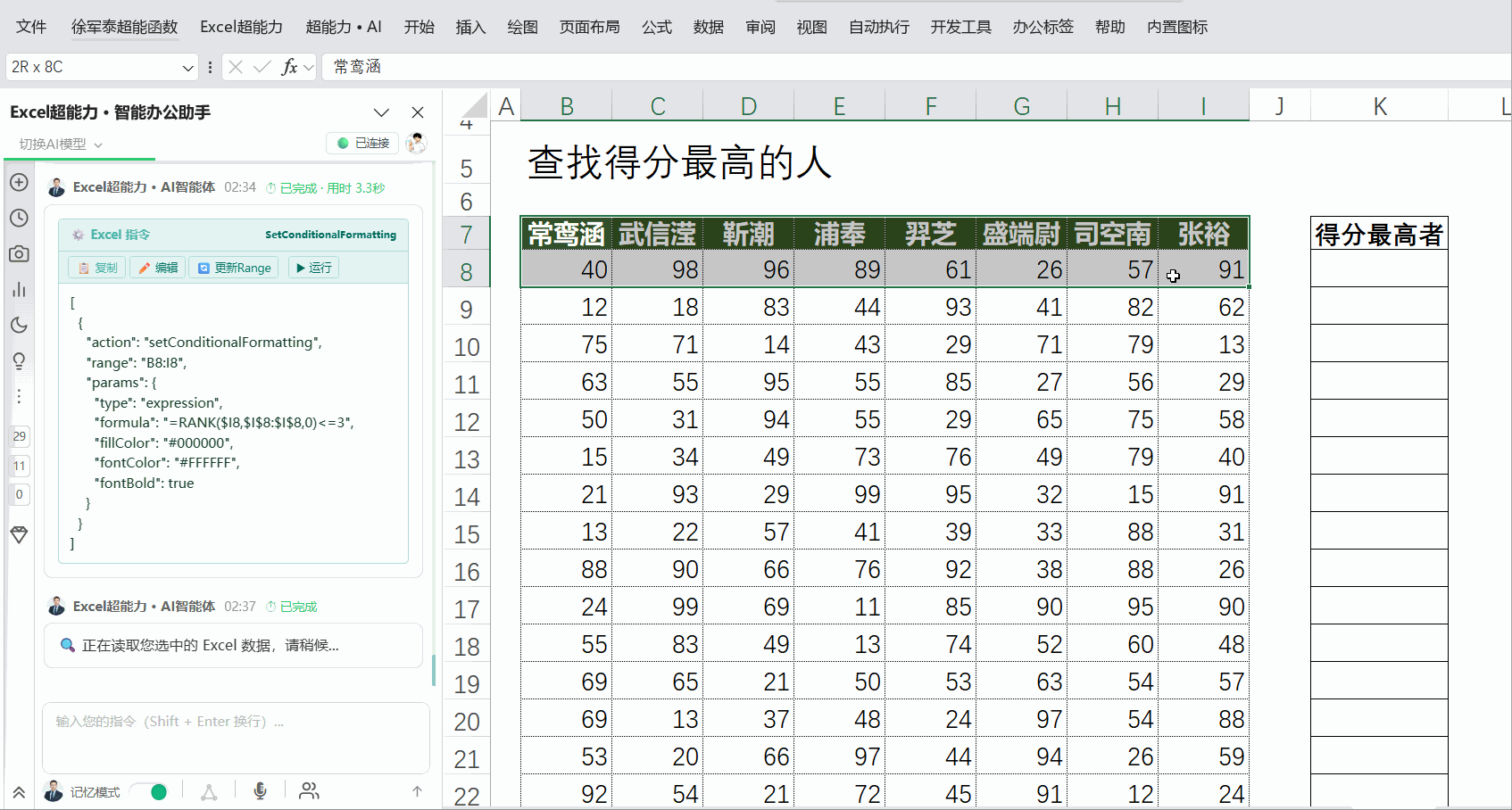Open the 切换AI模型 model dropdown
1512x810 pixels.
pos(61,144)
